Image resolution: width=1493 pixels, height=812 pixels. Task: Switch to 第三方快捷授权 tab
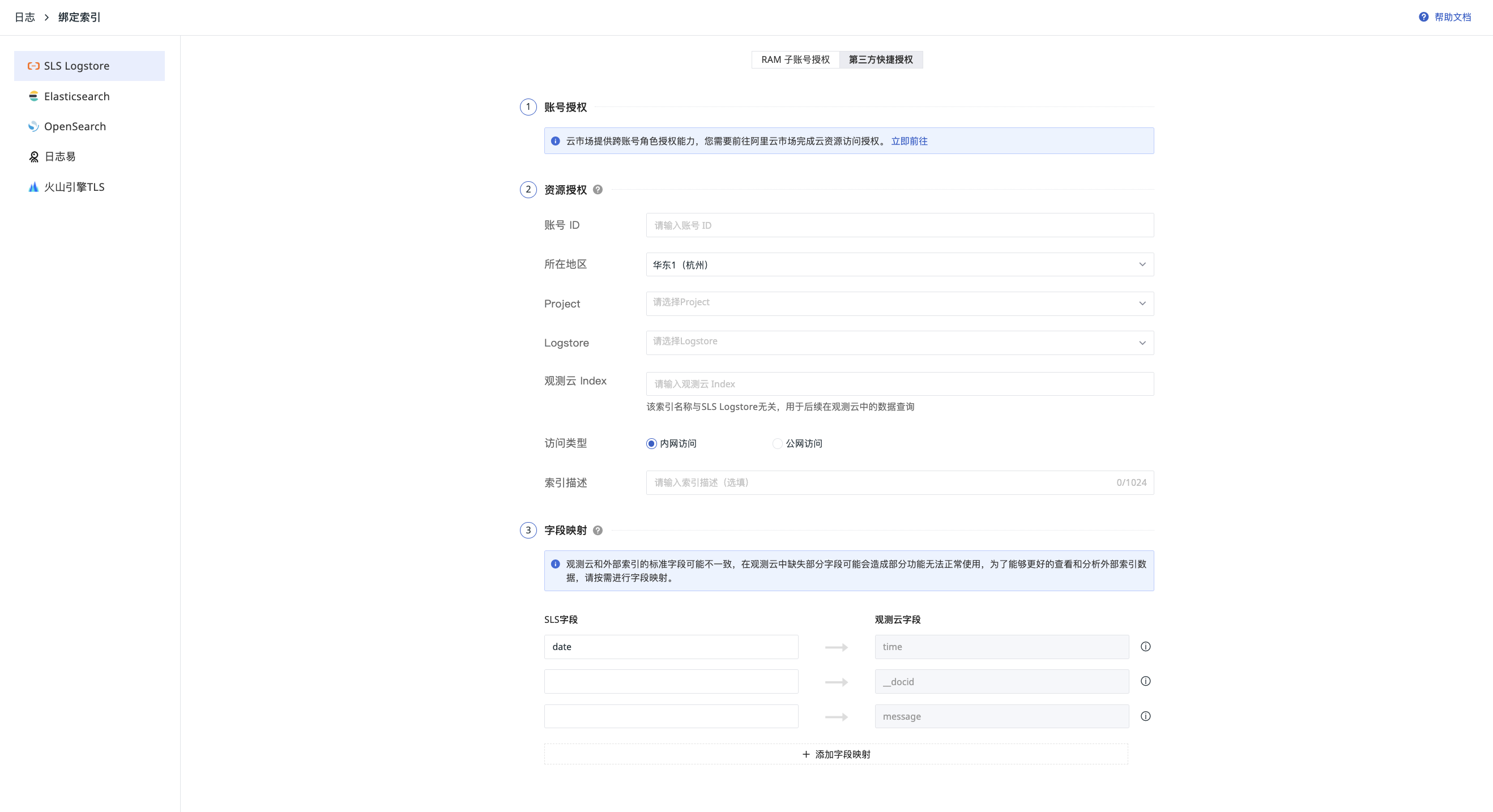click(x=881, y=59)
